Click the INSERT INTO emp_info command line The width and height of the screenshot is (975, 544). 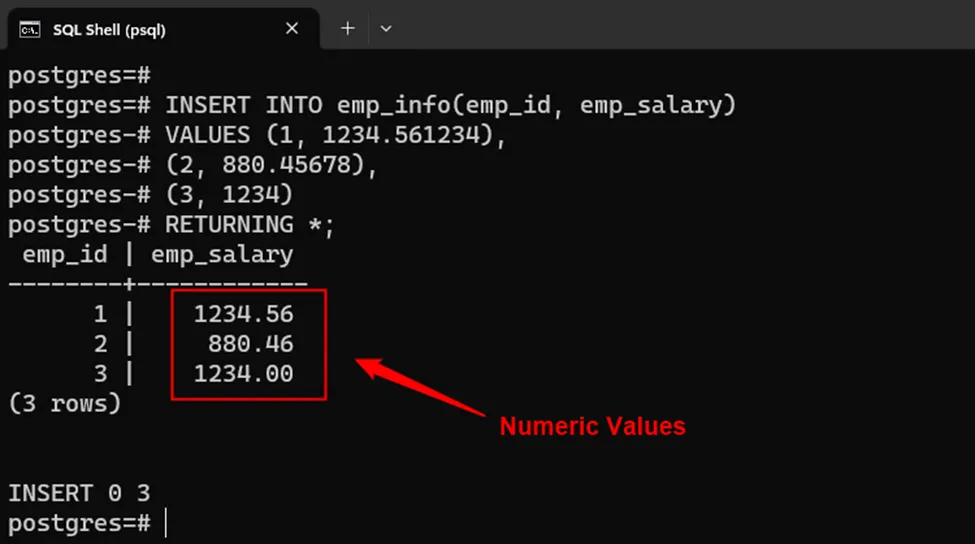pyautogui.click(x=450, y=105)
